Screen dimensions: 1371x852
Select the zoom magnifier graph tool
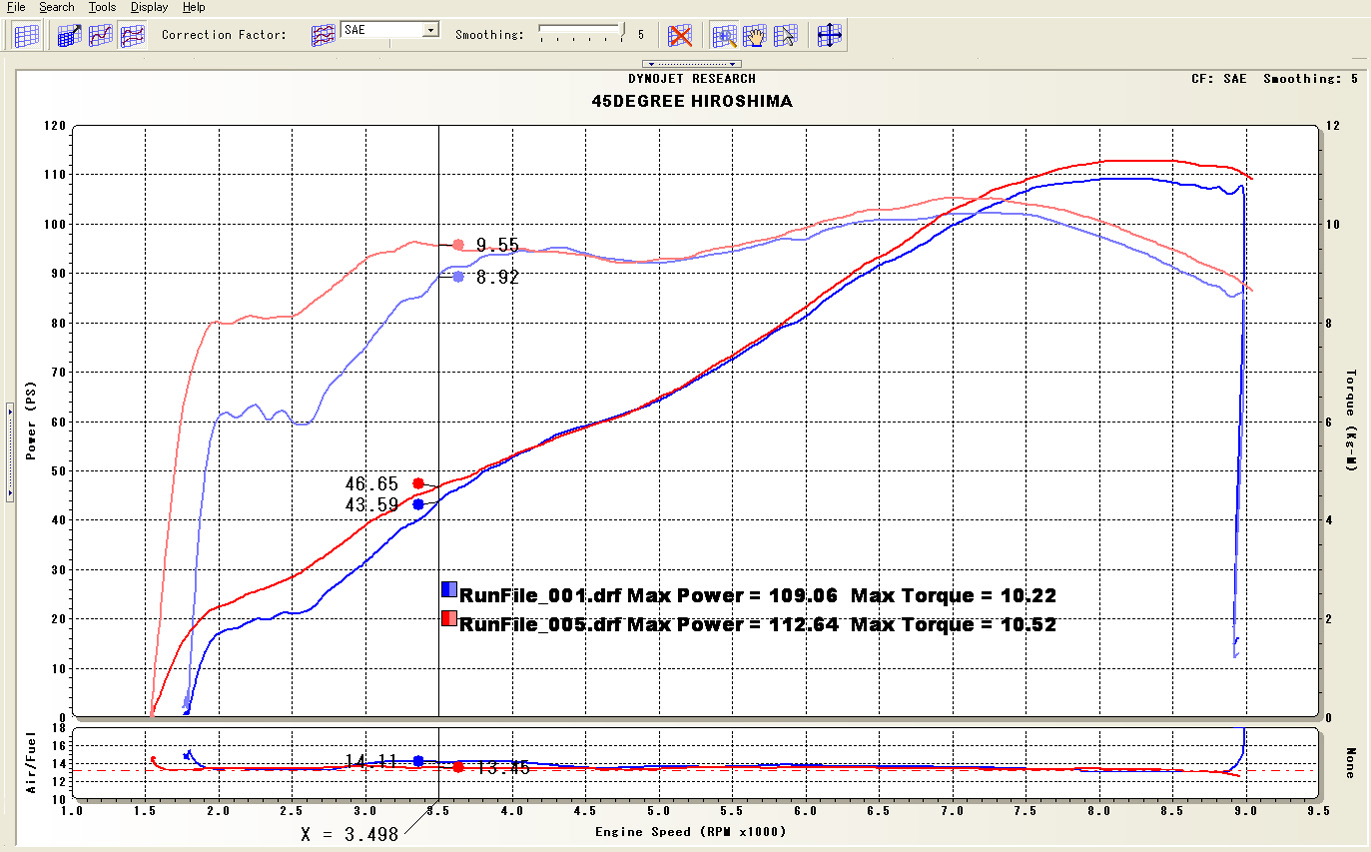click(x=724, y=36)
